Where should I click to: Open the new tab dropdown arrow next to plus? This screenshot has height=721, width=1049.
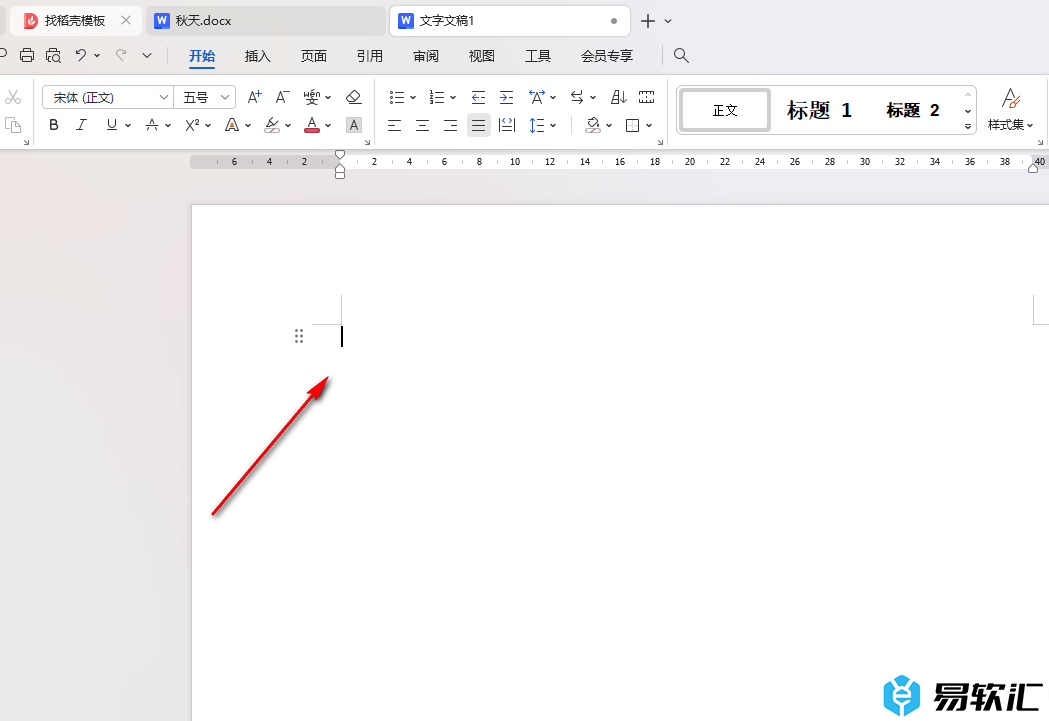(x=668, y=21)
